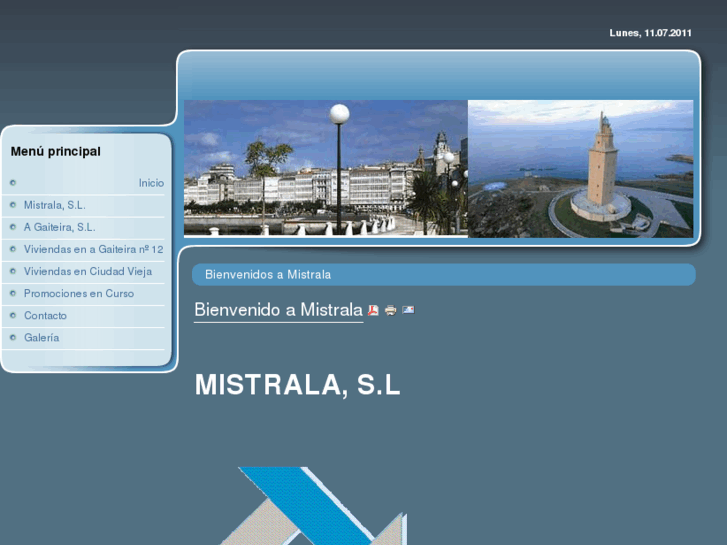Screen dimensions: 727x545
Task: Click the seafront buildings banner photo
Action: pos(326,168)
